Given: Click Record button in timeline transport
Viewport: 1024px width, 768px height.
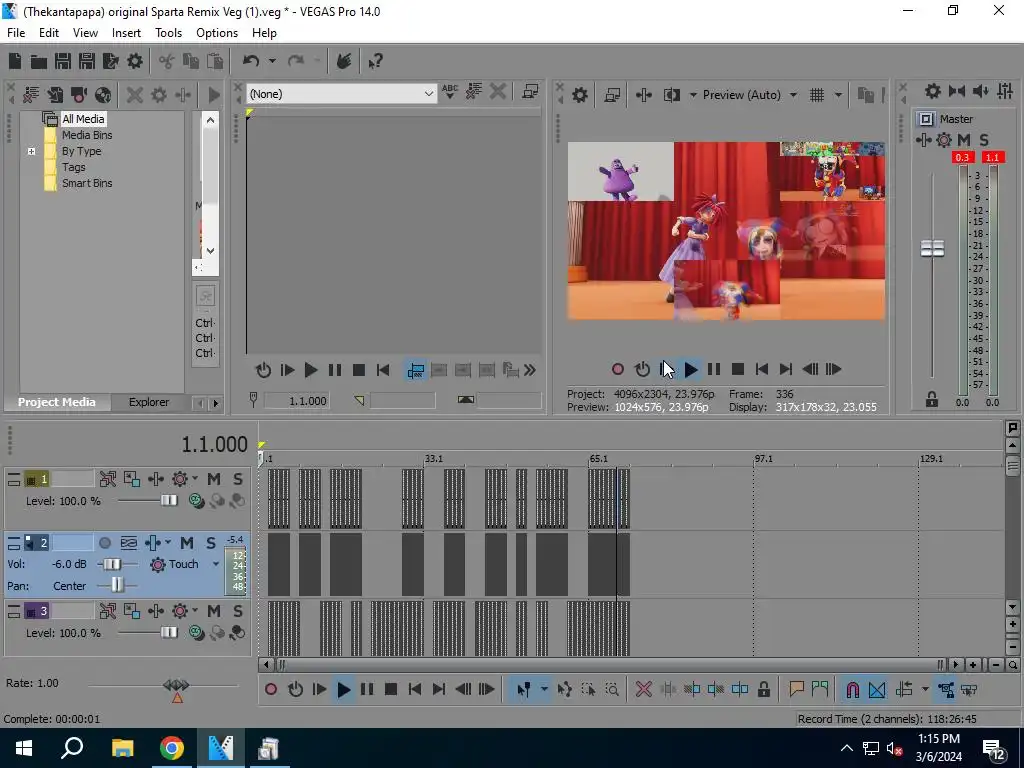Looking at the screenshot, I should [x=271, y=690].
